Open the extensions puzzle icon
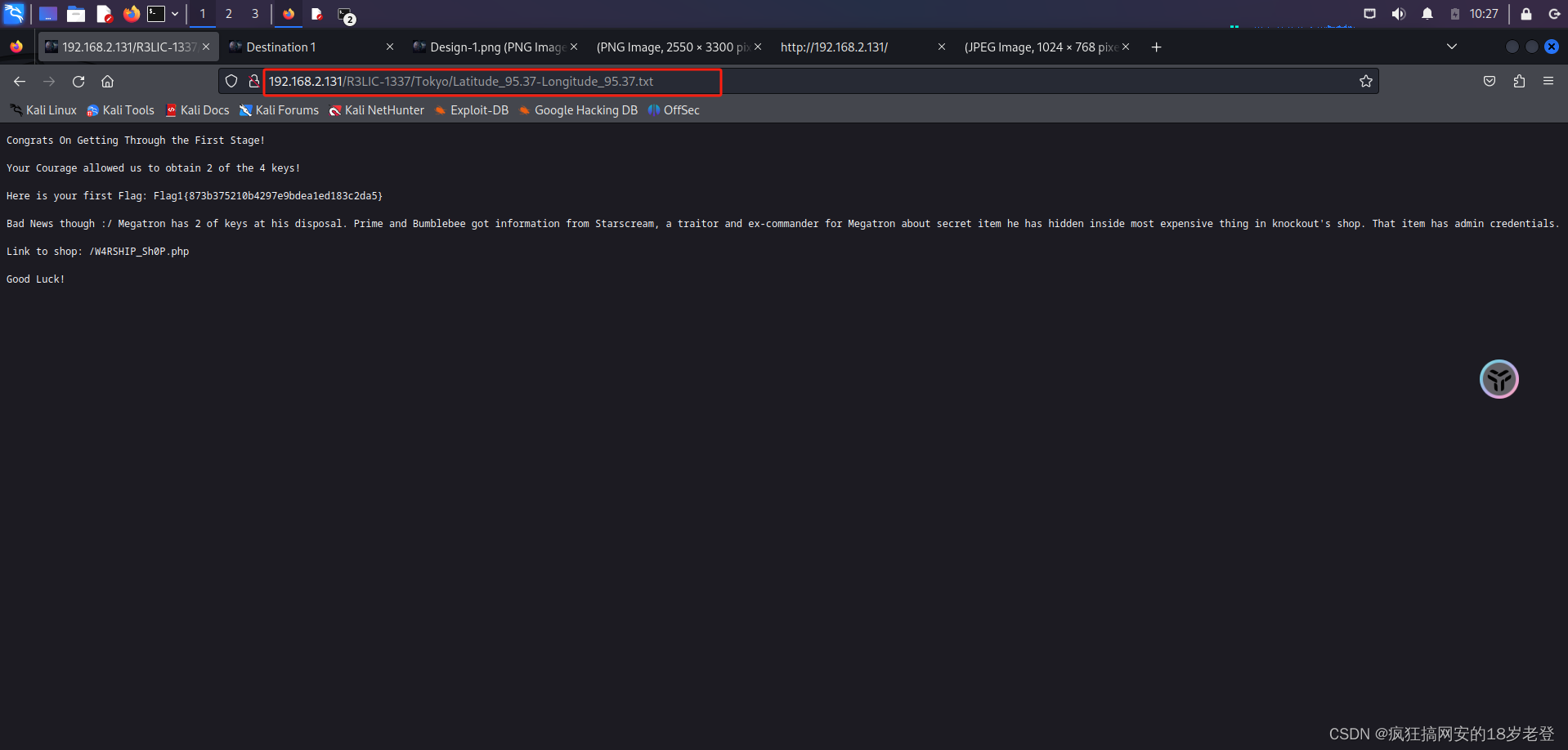 pos(1519,82)
